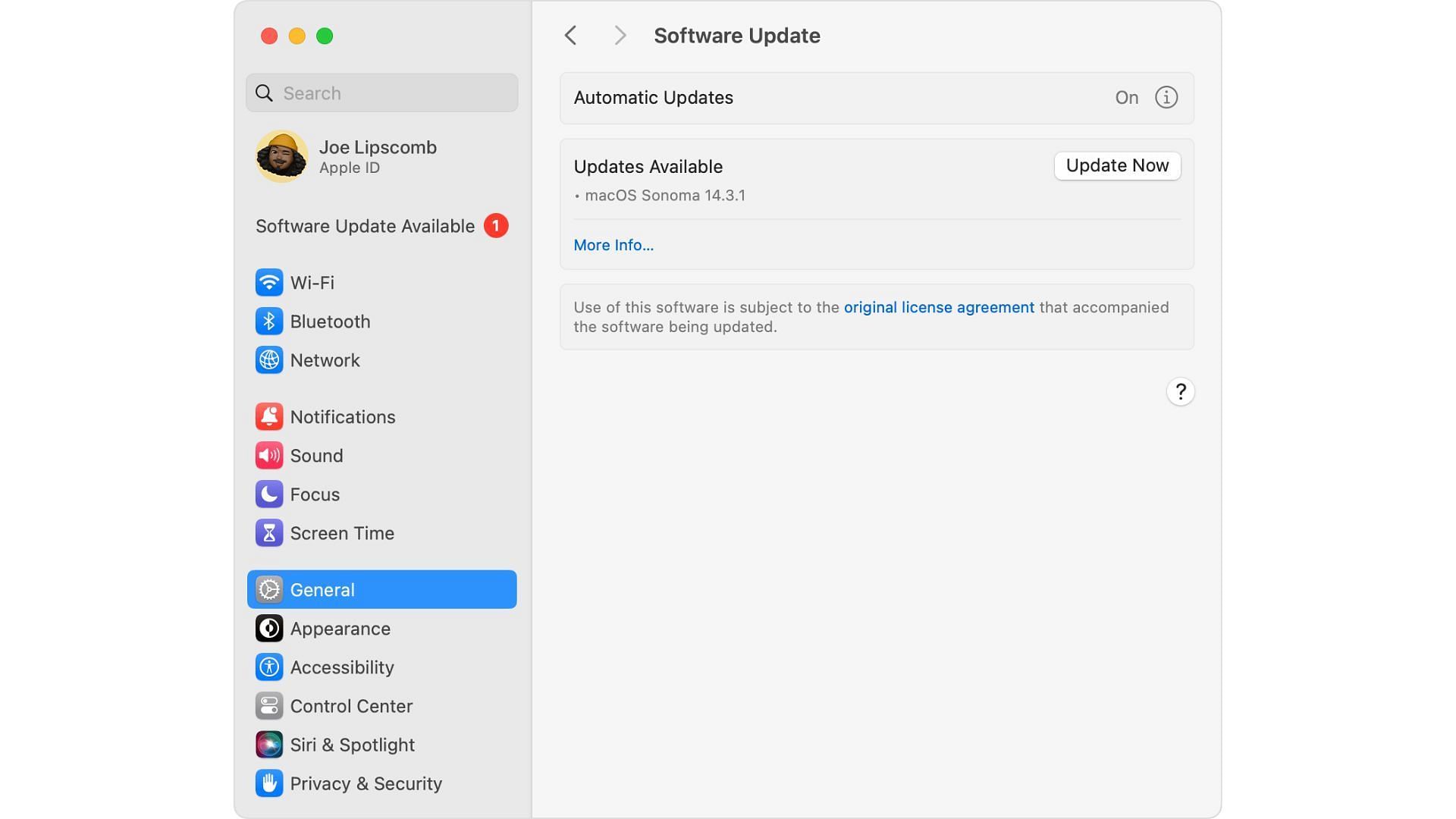
Task: Click the Bluetooth sidebar icon
Action: (268, 322)
